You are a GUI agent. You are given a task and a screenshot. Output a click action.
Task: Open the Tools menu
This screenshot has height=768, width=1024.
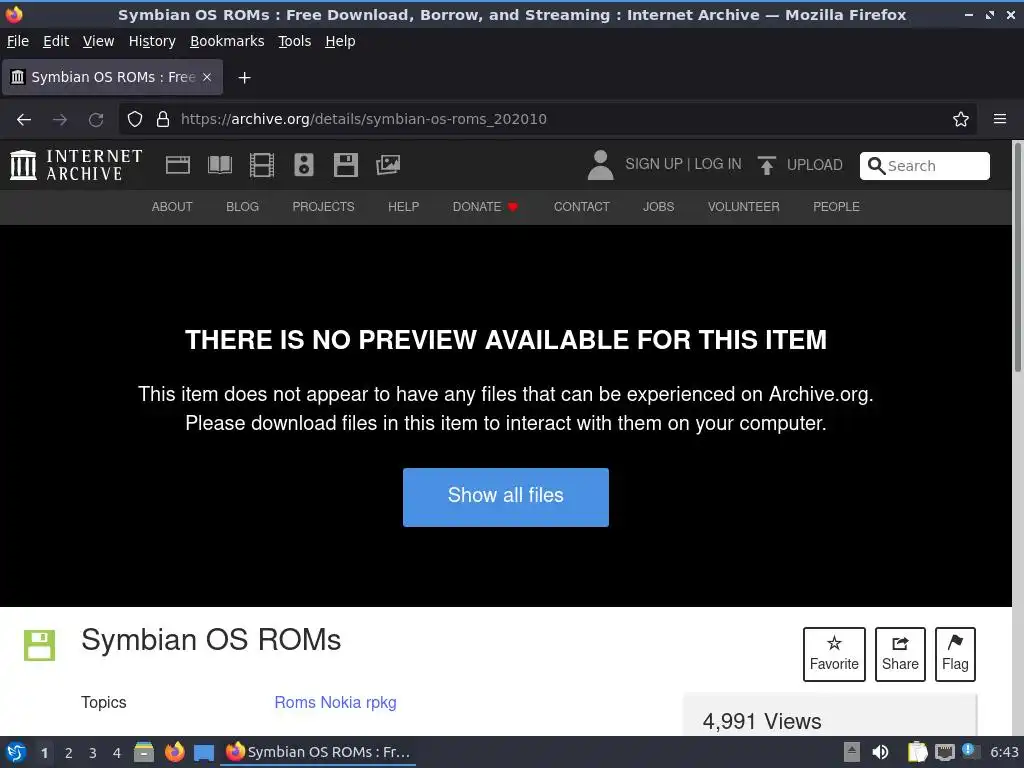click(295, 41)
